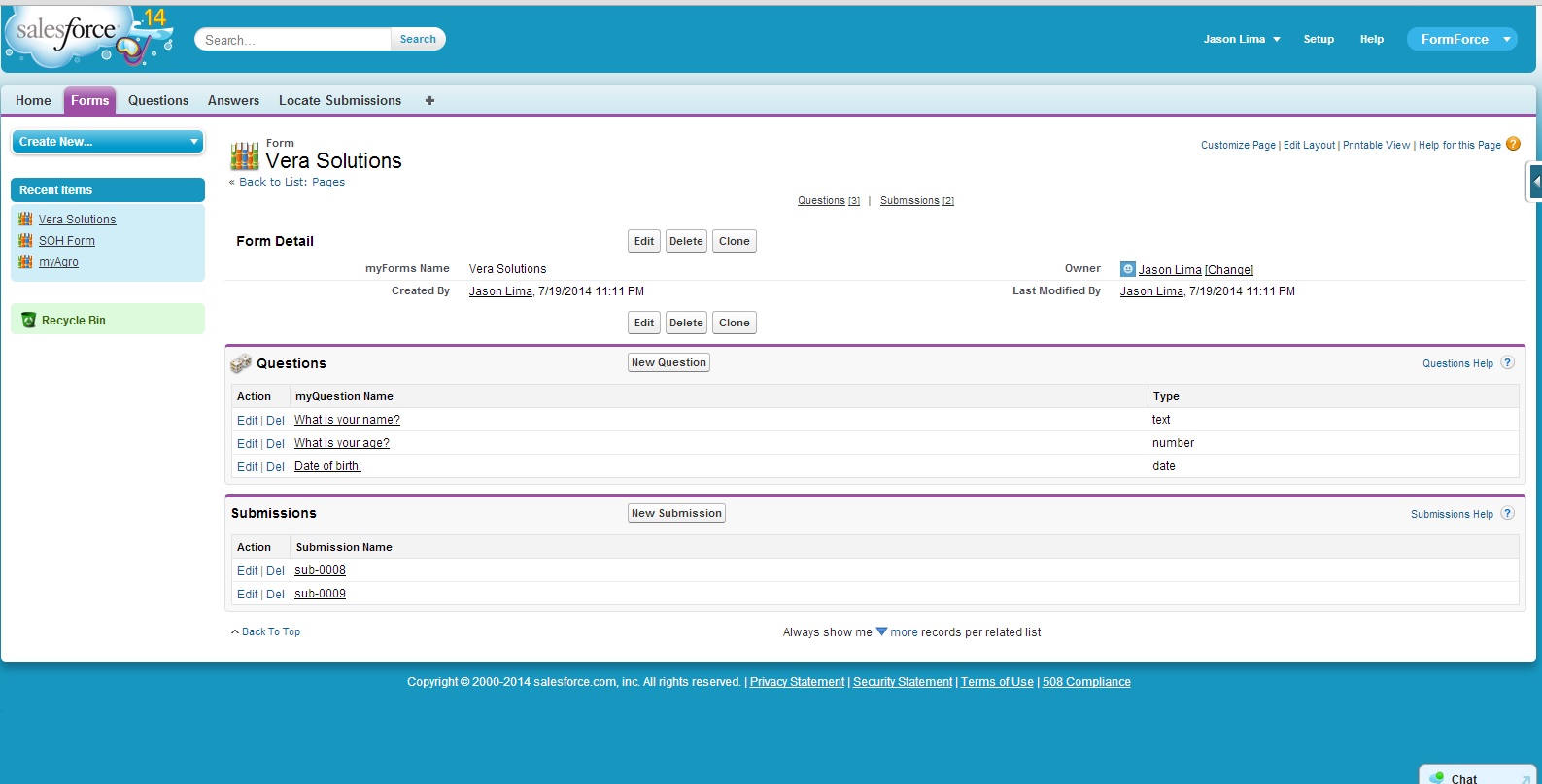This screenshot has height=784, width=1542.
Task: Expand more records per related list
Action: click(x=898, y=631)
